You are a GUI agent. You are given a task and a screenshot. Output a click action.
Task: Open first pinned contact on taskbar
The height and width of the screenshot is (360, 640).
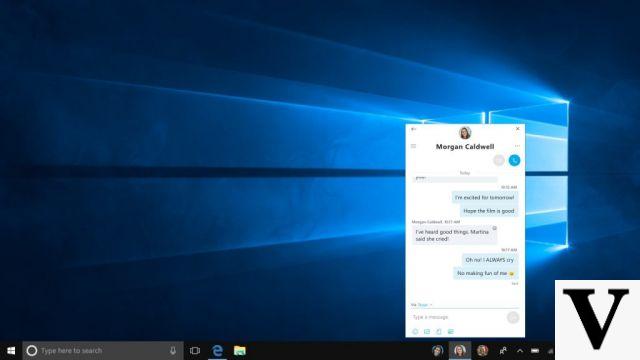[437, 351]
